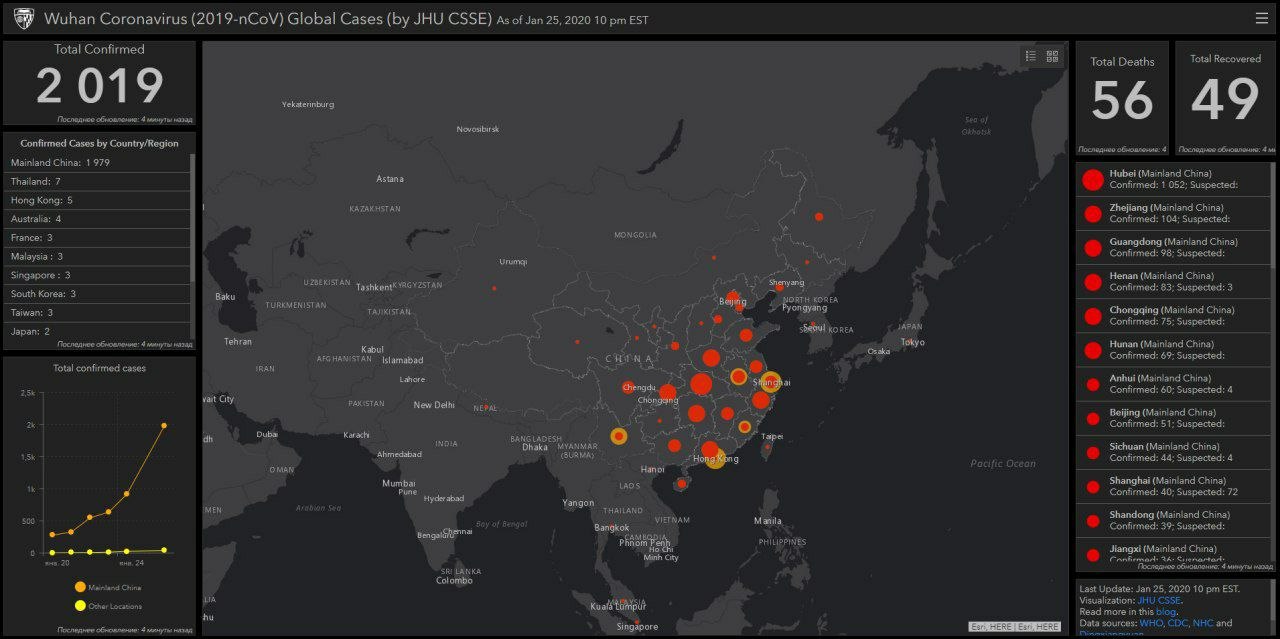Open the blog link
The image size is (1280, 639).
pos(1166,611)
